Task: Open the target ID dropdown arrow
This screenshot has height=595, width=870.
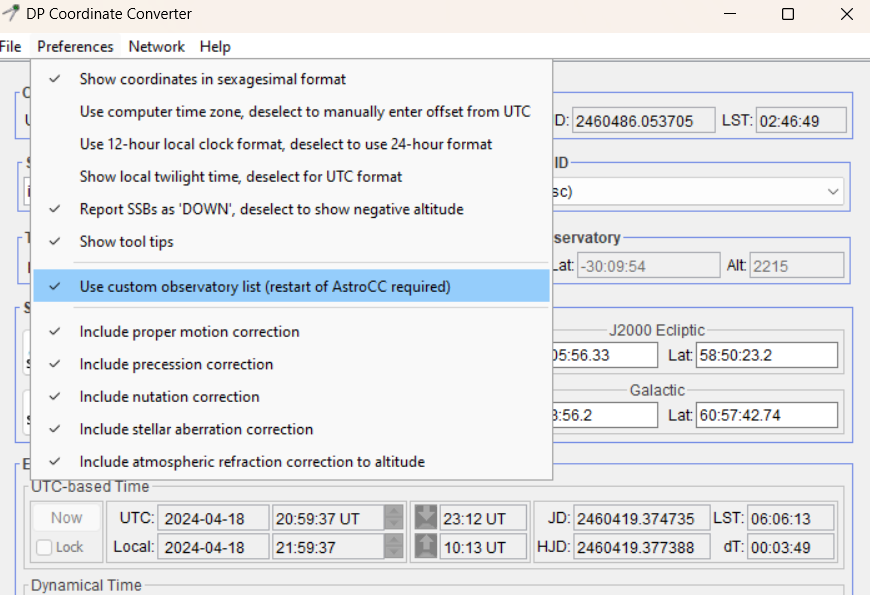Action: 834,191
